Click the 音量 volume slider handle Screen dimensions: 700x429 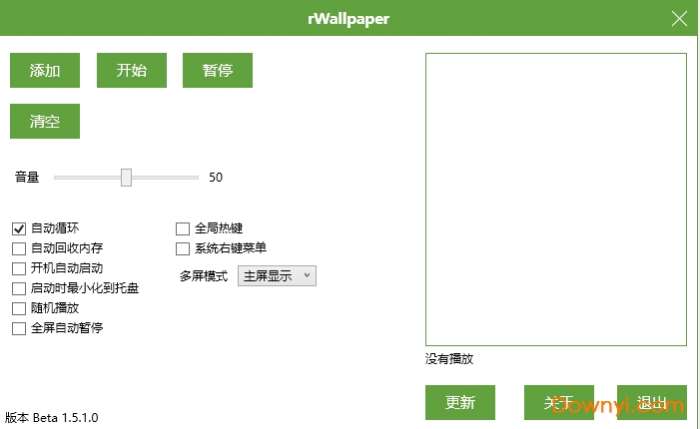(x=126, y=177)
